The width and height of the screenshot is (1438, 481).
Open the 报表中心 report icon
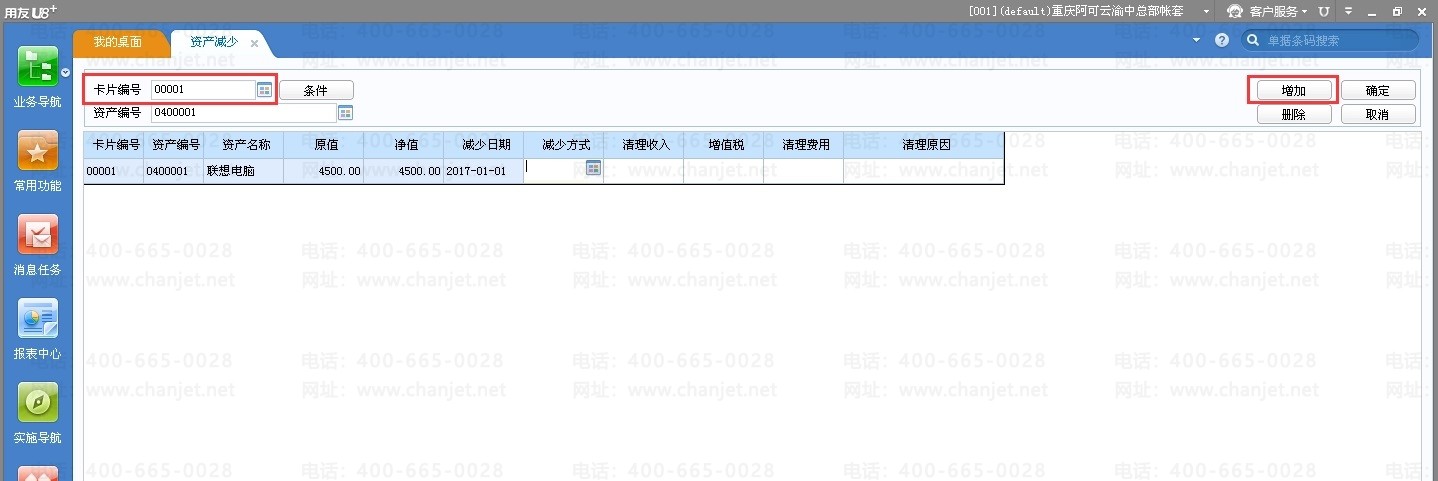[x=37, y=319]
